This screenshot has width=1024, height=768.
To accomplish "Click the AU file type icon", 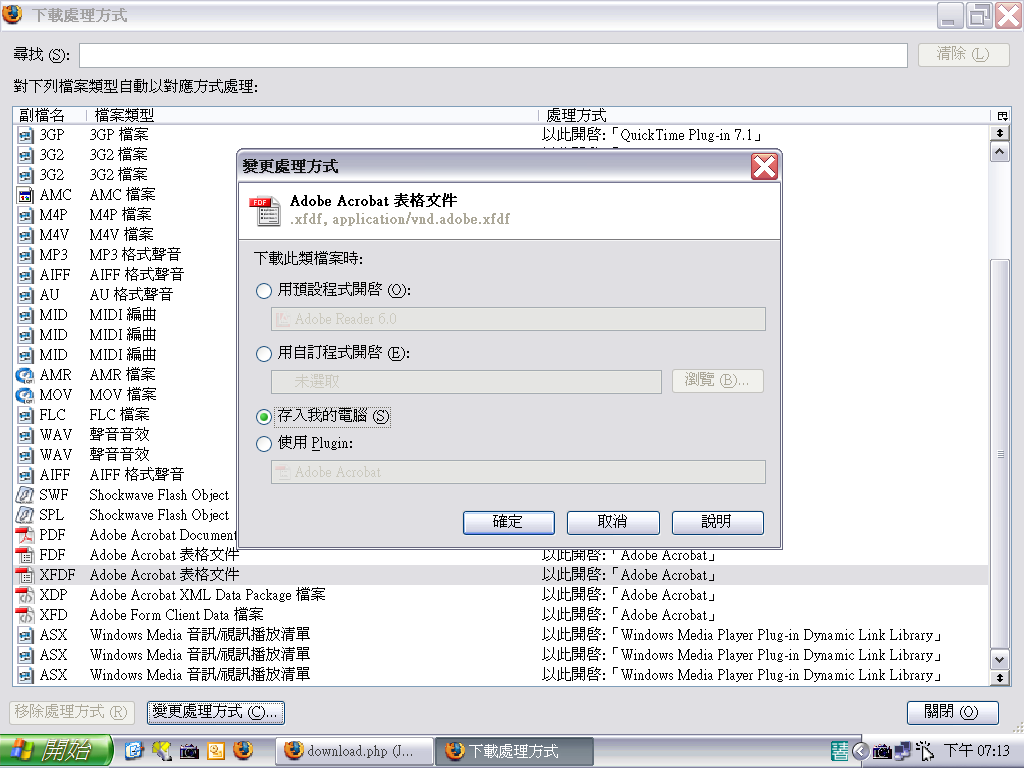I will (x=25, y=295).
